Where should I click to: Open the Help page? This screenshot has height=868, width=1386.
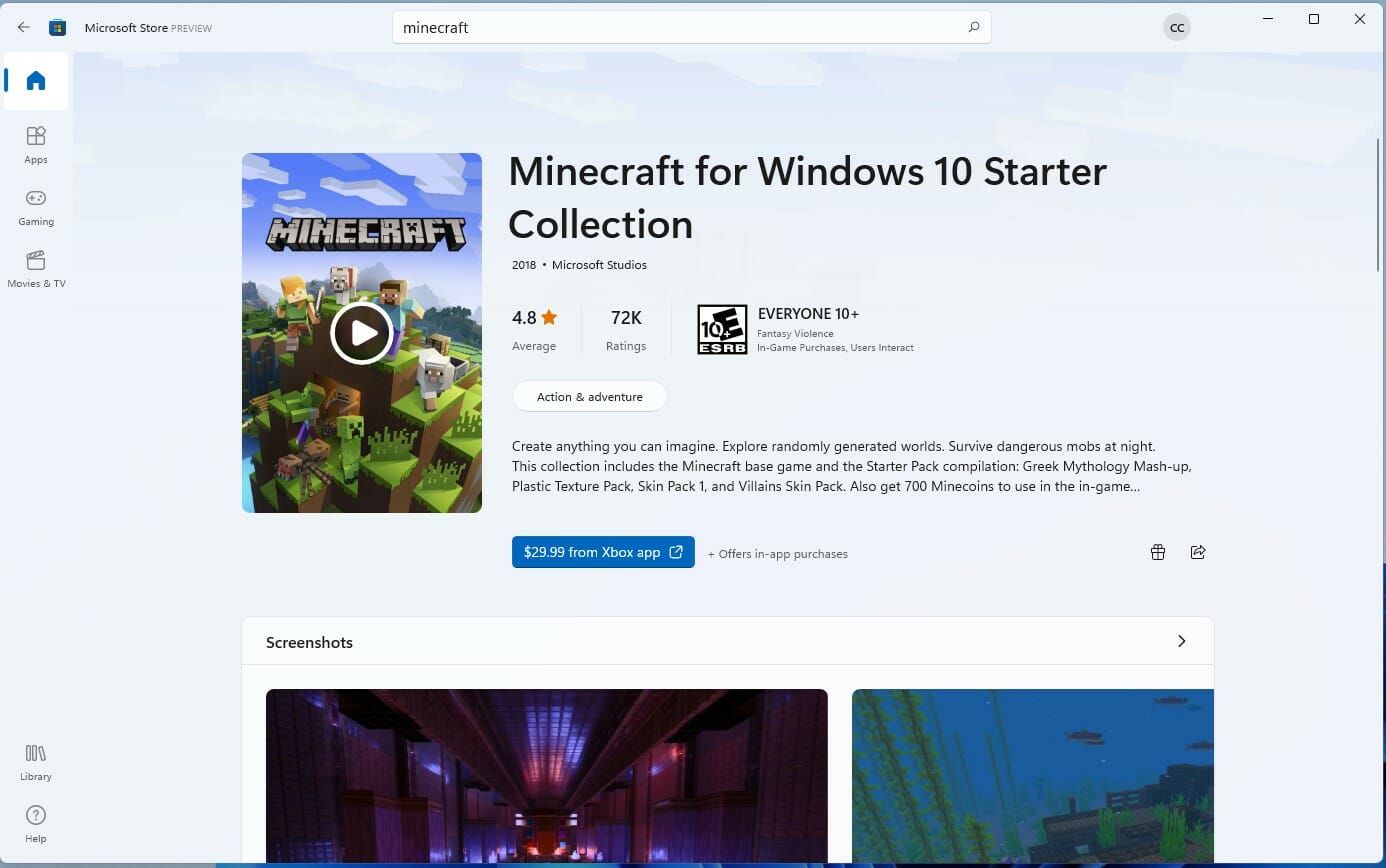point(36,824)
